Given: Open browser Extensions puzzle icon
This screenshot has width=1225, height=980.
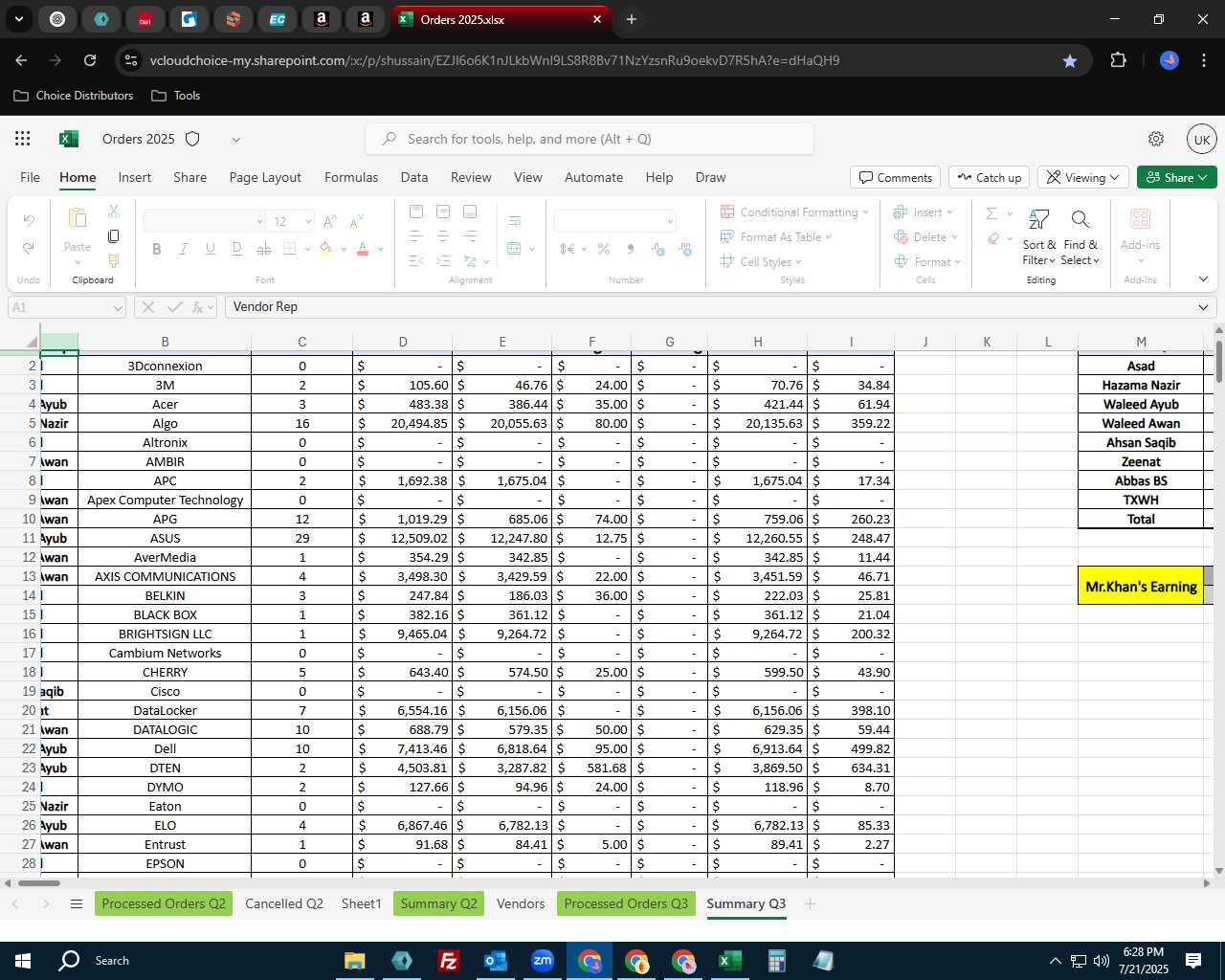Looking at the screenshot, I should 1118,60.
